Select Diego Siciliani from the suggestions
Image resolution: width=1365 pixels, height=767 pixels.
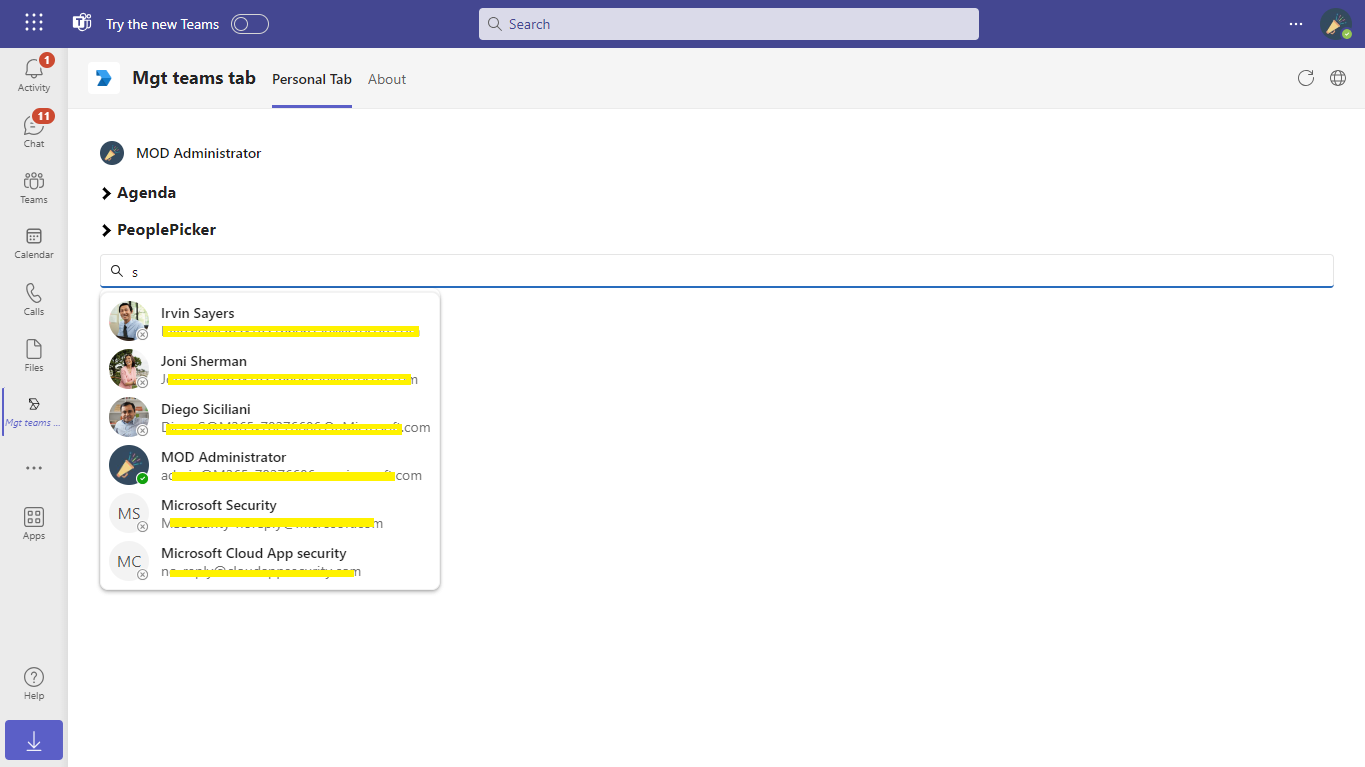[270, 417]
